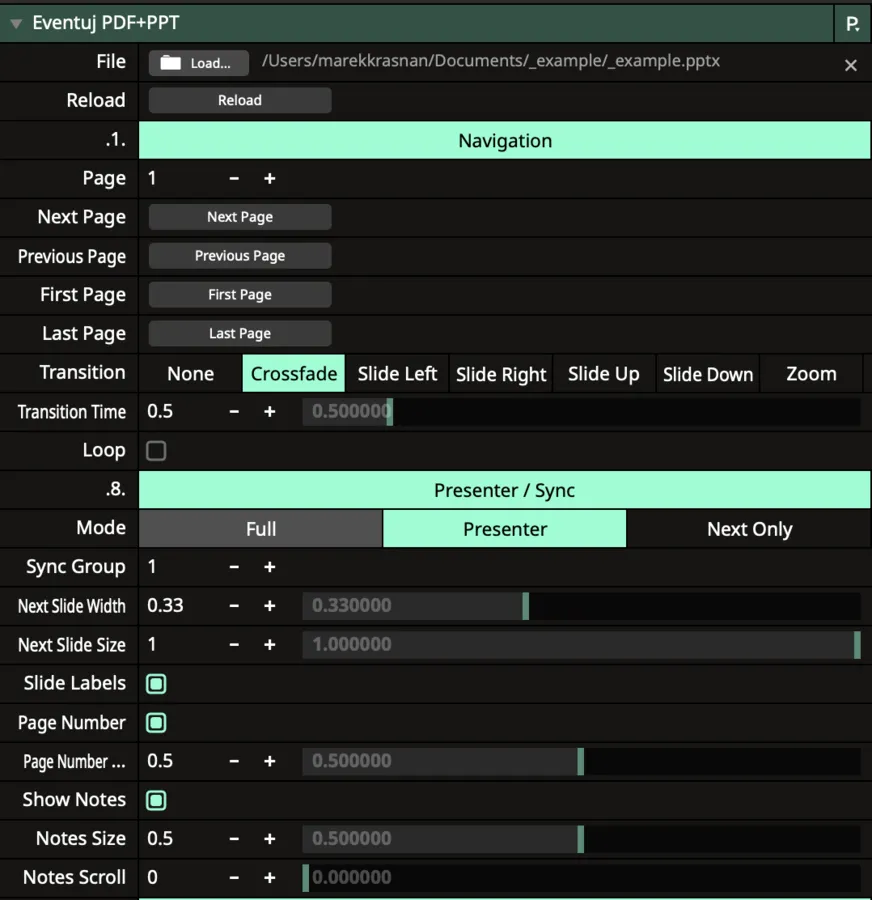Image resolution: width=872 pixels, height=900 pixels.
Task: Collapse the Navigation section header
Action: (505, 141)
